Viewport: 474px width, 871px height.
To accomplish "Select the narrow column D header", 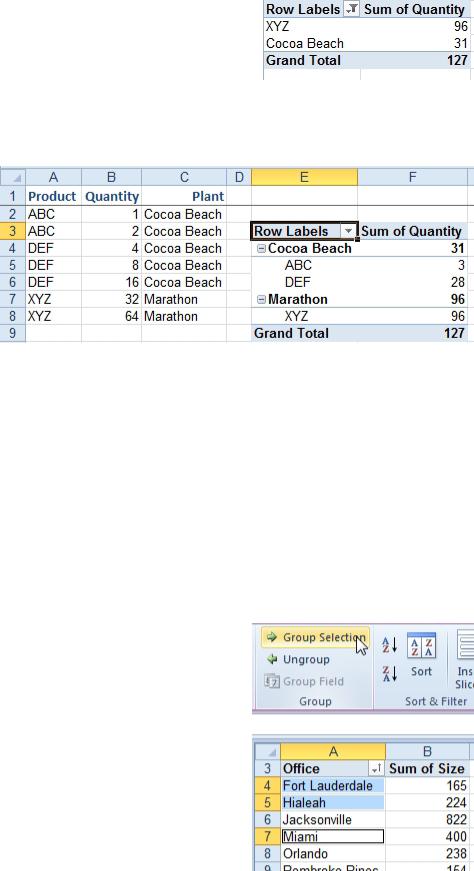I will coord(239,177).
